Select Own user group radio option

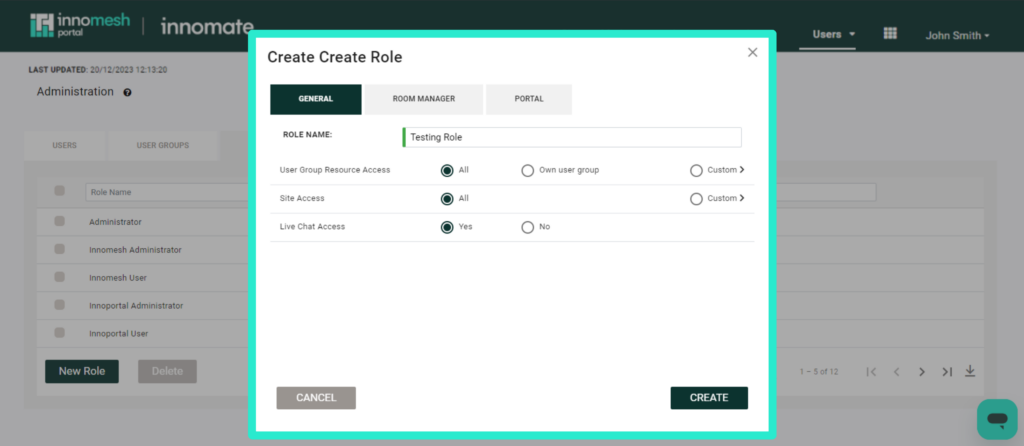(528, 170)
